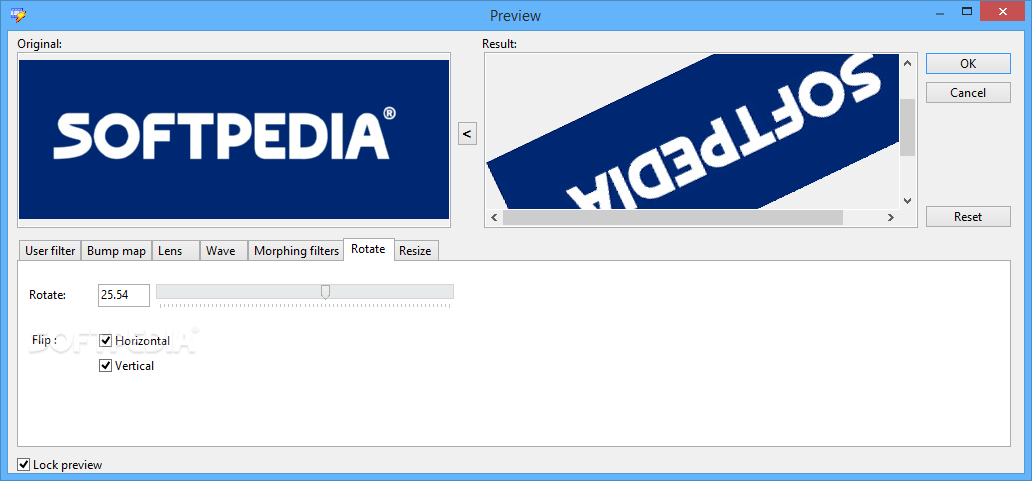The width and height of the screenshot is (1032, 481).
Task: Click the 'Flip :' label
Action: [44, 340]
